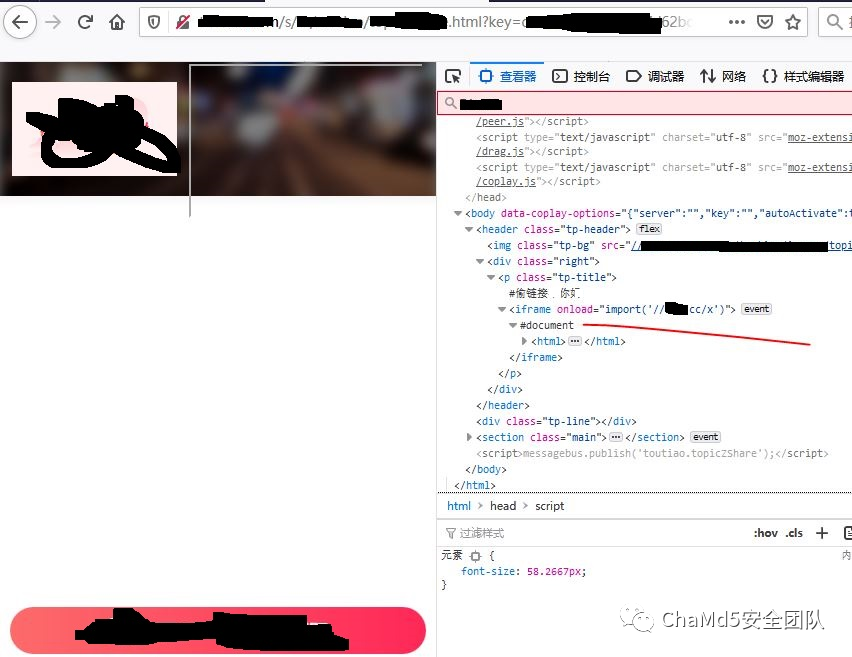Select the #偷链接 text node
Viewport: 852px width, 657px height.
544,293
